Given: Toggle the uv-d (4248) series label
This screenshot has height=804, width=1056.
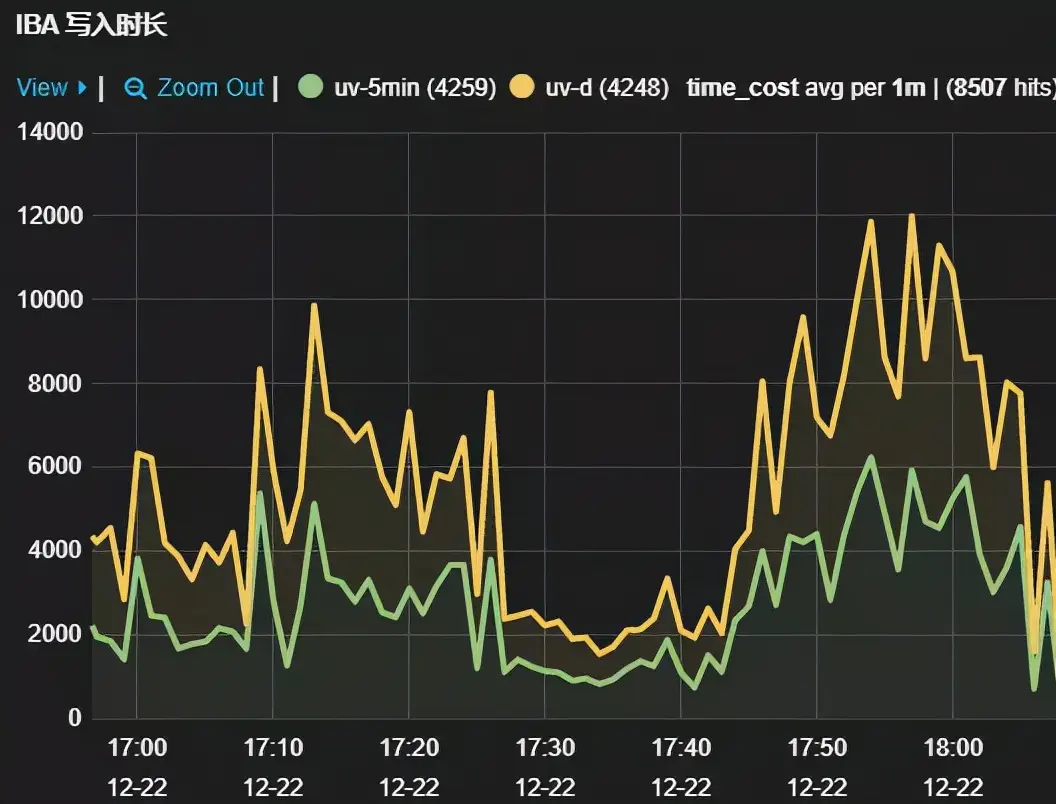Looking at the screenshot, I should pos(606,88).
